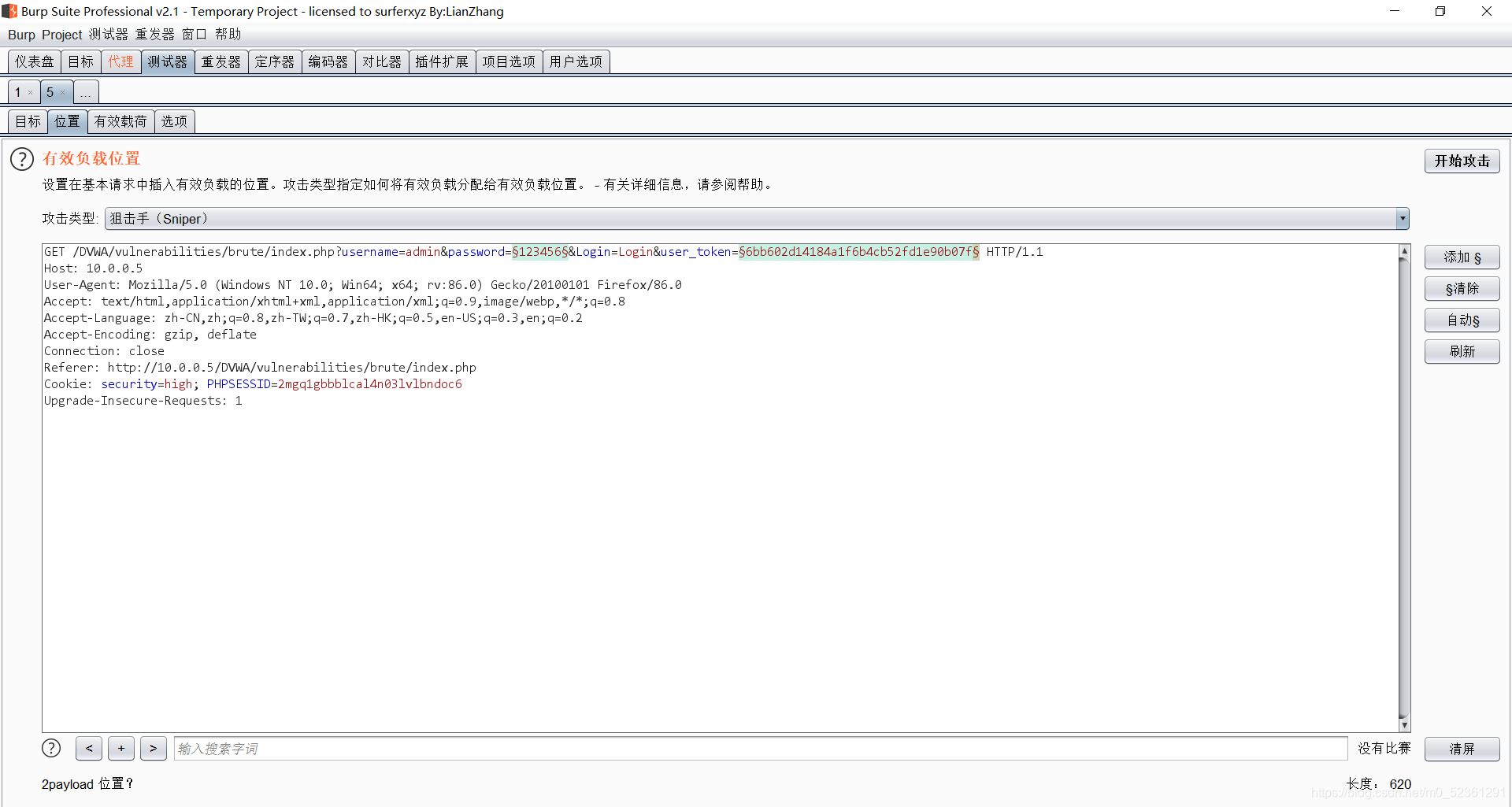
Task: Click the username=admin parameter text
Action: click(x=391, y=252)
